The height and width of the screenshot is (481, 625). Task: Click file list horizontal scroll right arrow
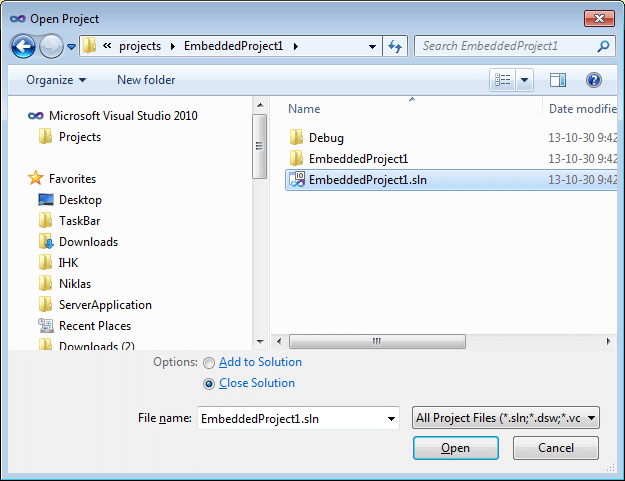[608, 342]
